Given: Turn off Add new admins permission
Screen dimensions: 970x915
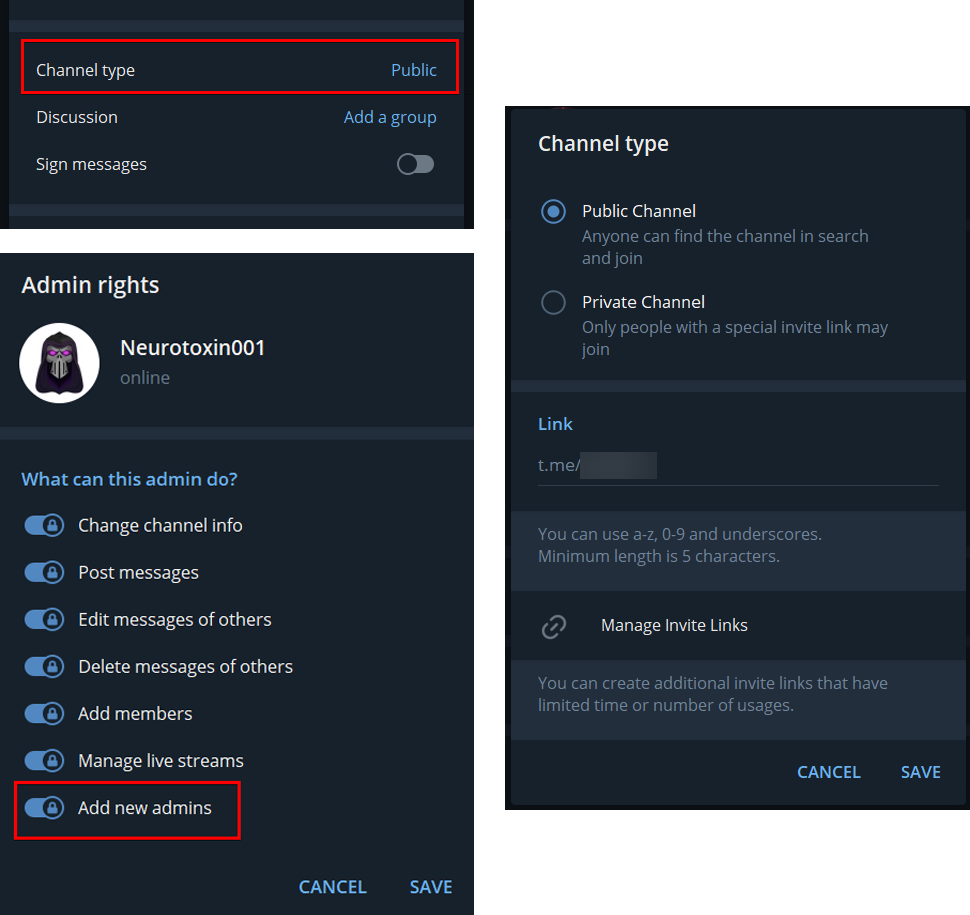Looking at the screenshot, I should (44, 807).
